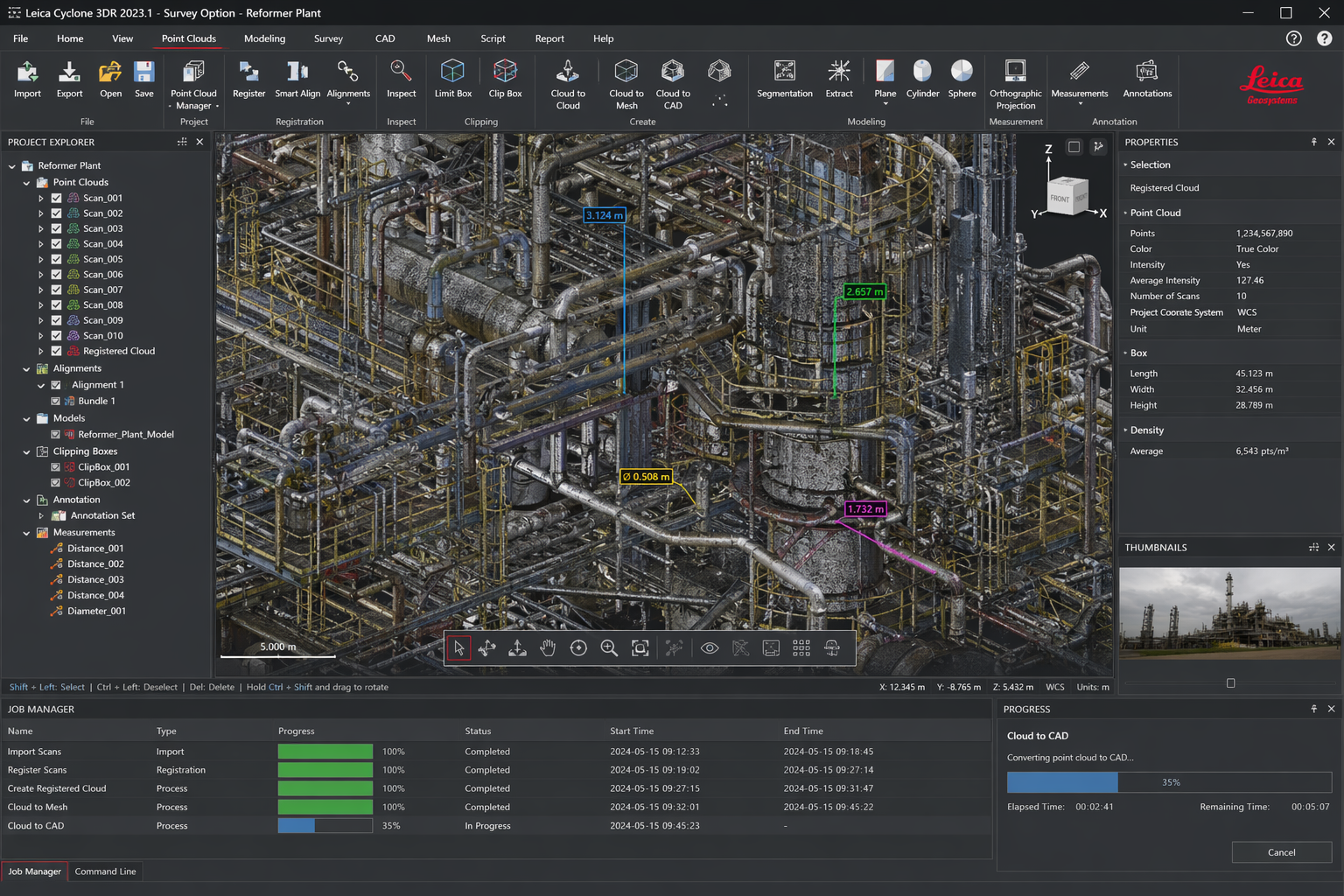Expand the Annotation Set node

coord(40,516)
